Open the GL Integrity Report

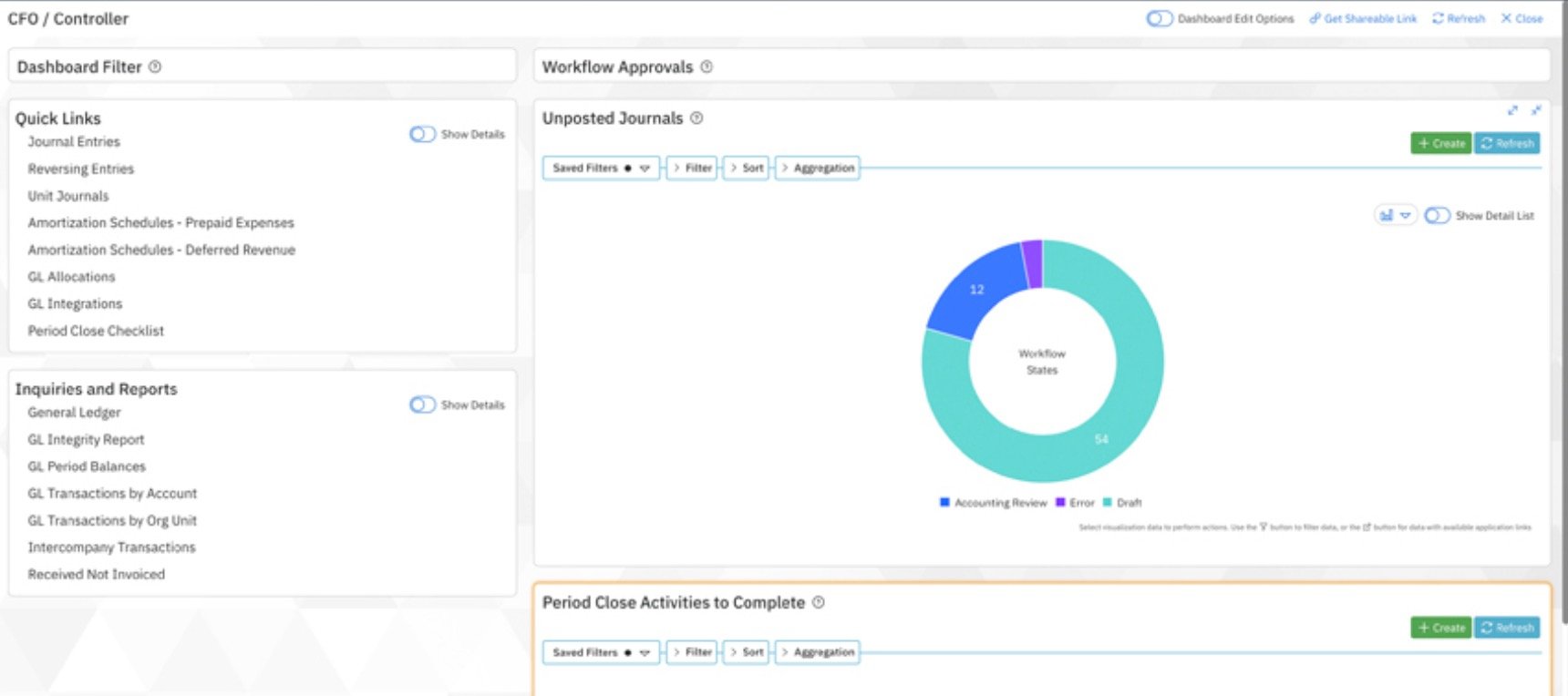click(86, 439)
